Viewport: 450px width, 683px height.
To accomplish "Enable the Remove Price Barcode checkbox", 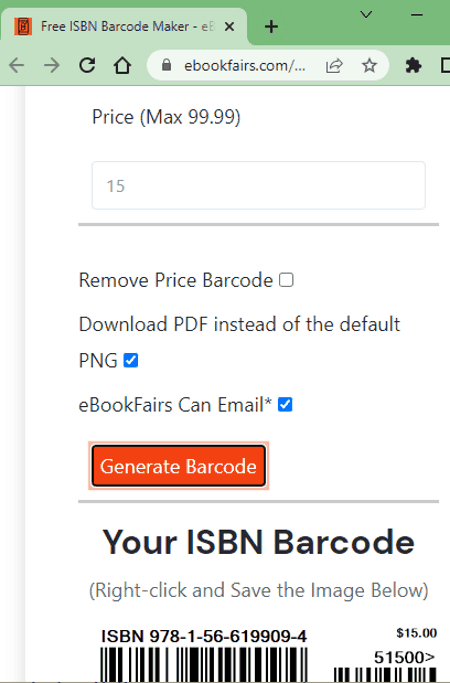I will (286, 280).
